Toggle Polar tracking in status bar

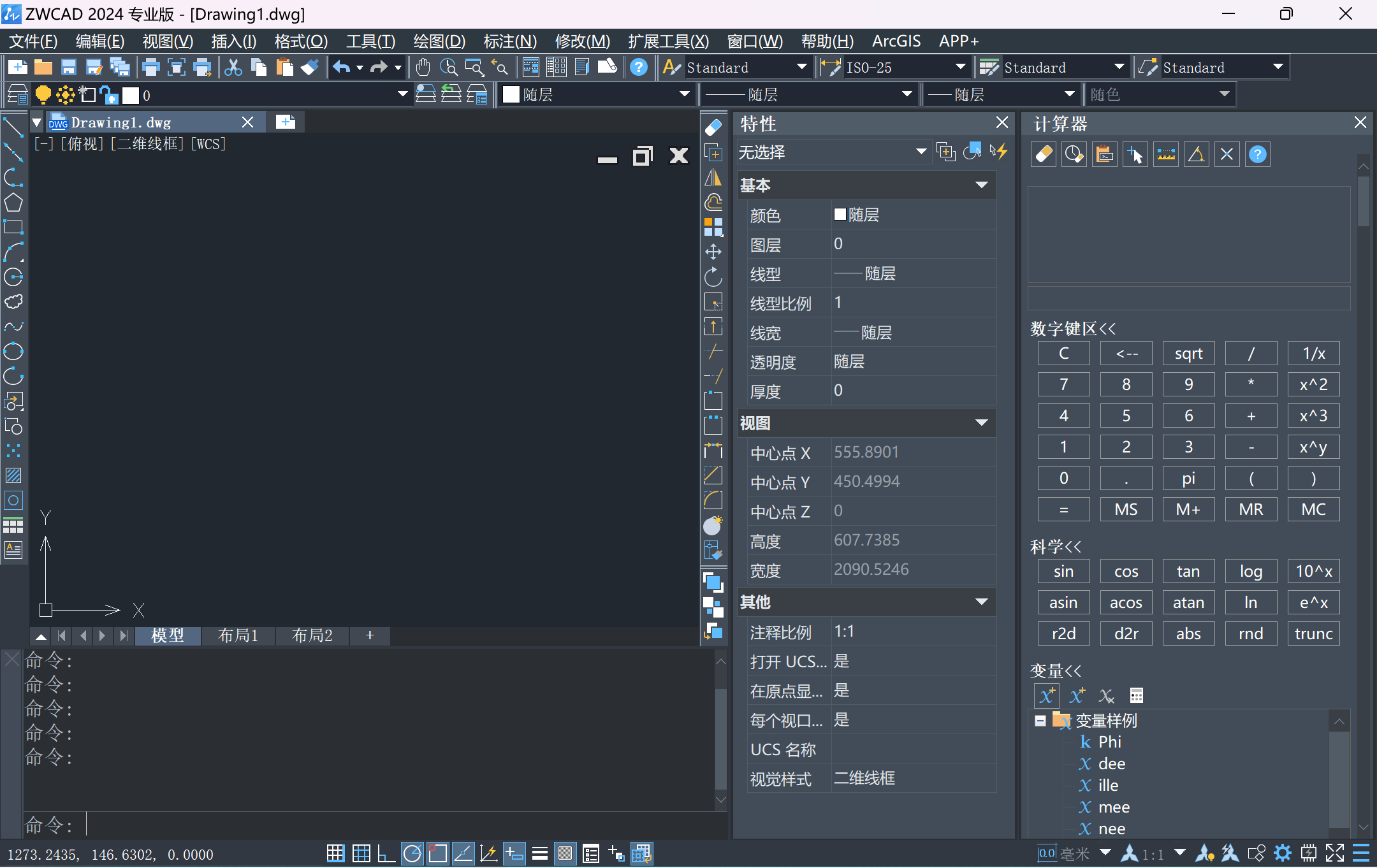[412, 853]
